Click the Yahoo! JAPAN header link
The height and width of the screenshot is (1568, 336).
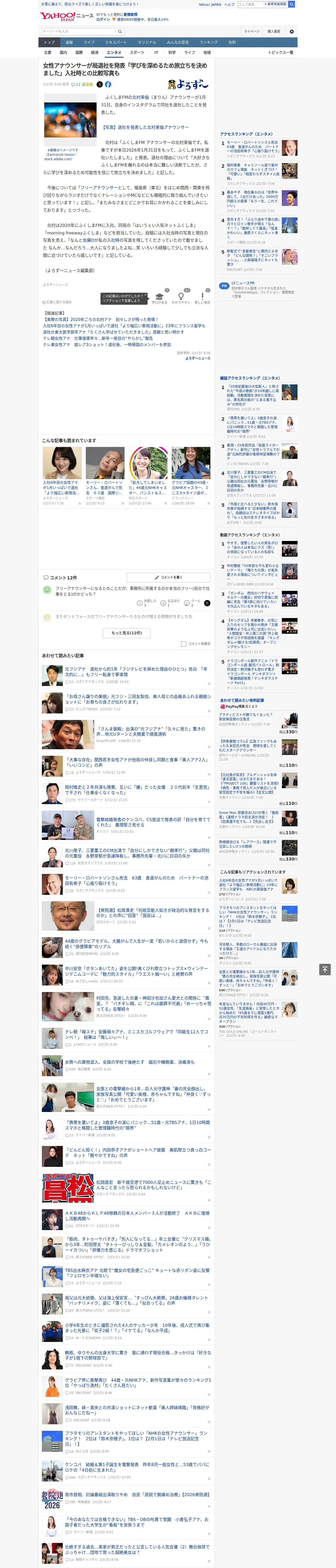[210, 4]
